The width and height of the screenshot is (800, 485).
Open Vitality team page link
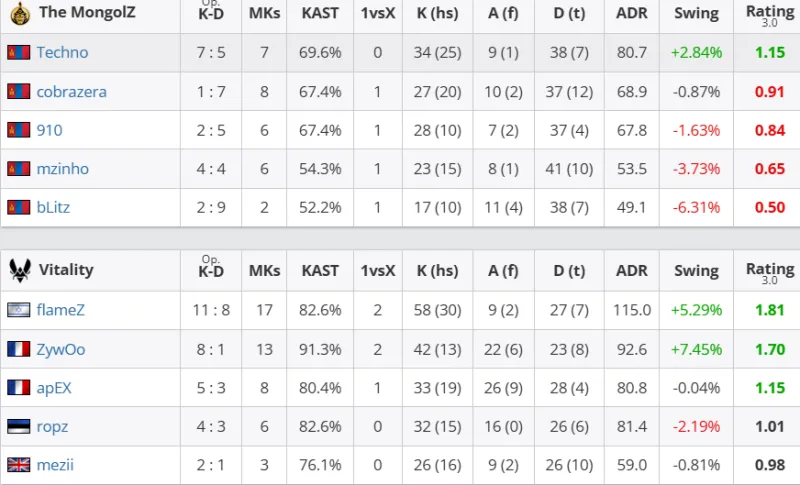click(65, 269)
